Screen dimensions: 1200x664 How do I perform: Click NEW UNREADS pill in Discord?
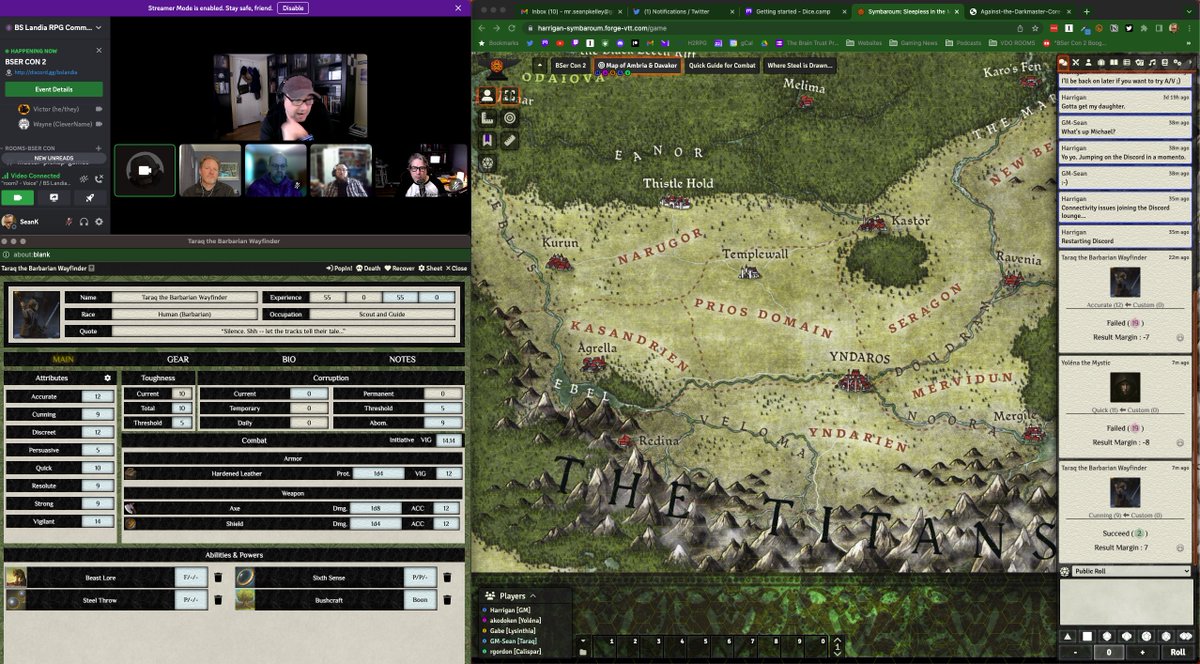54,158
